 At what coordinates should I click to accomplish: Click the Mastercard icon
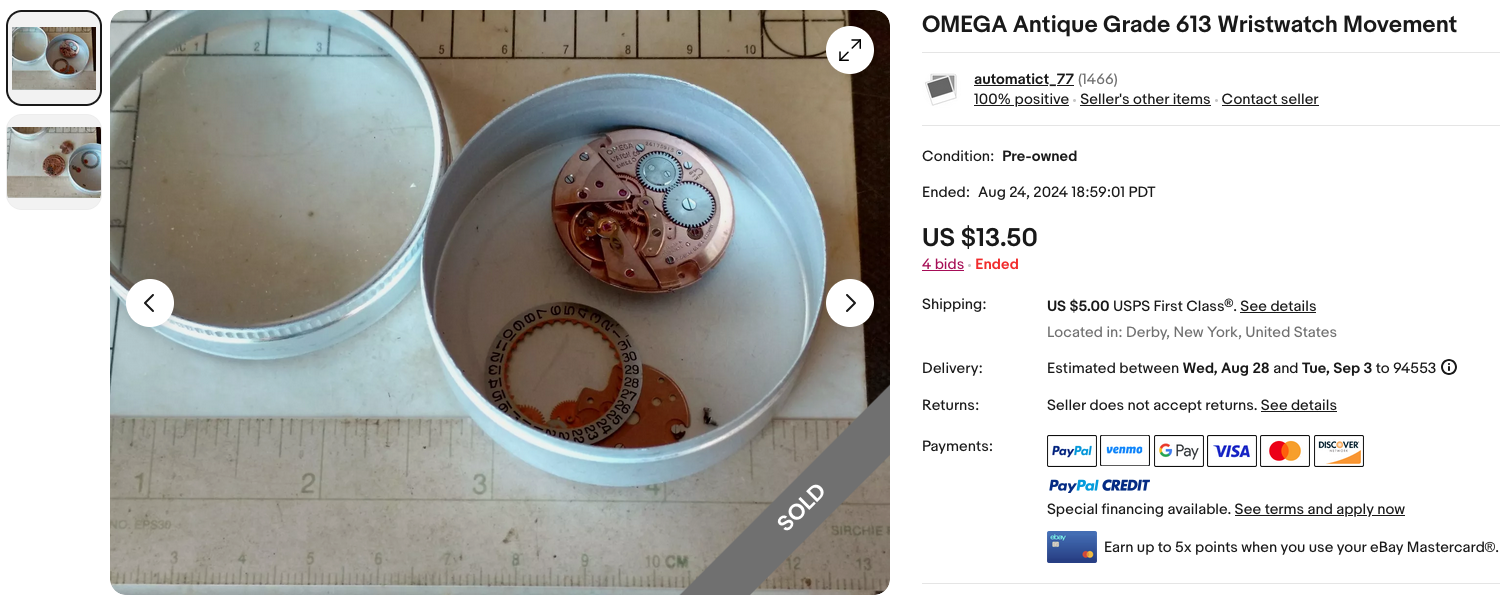(x=1285, y=451)
